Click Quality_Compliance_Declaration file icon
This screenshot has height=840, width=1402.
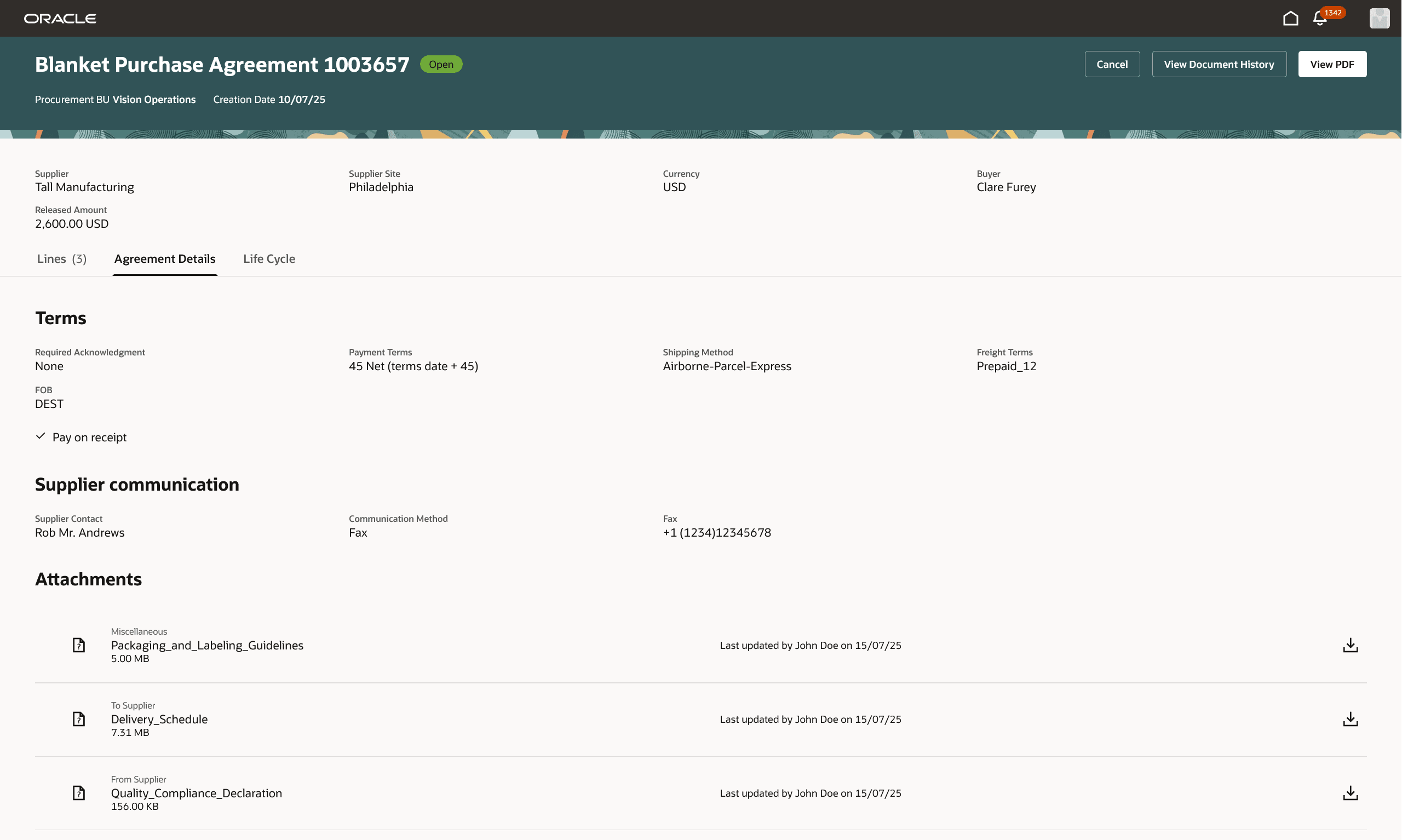(79, 793)
